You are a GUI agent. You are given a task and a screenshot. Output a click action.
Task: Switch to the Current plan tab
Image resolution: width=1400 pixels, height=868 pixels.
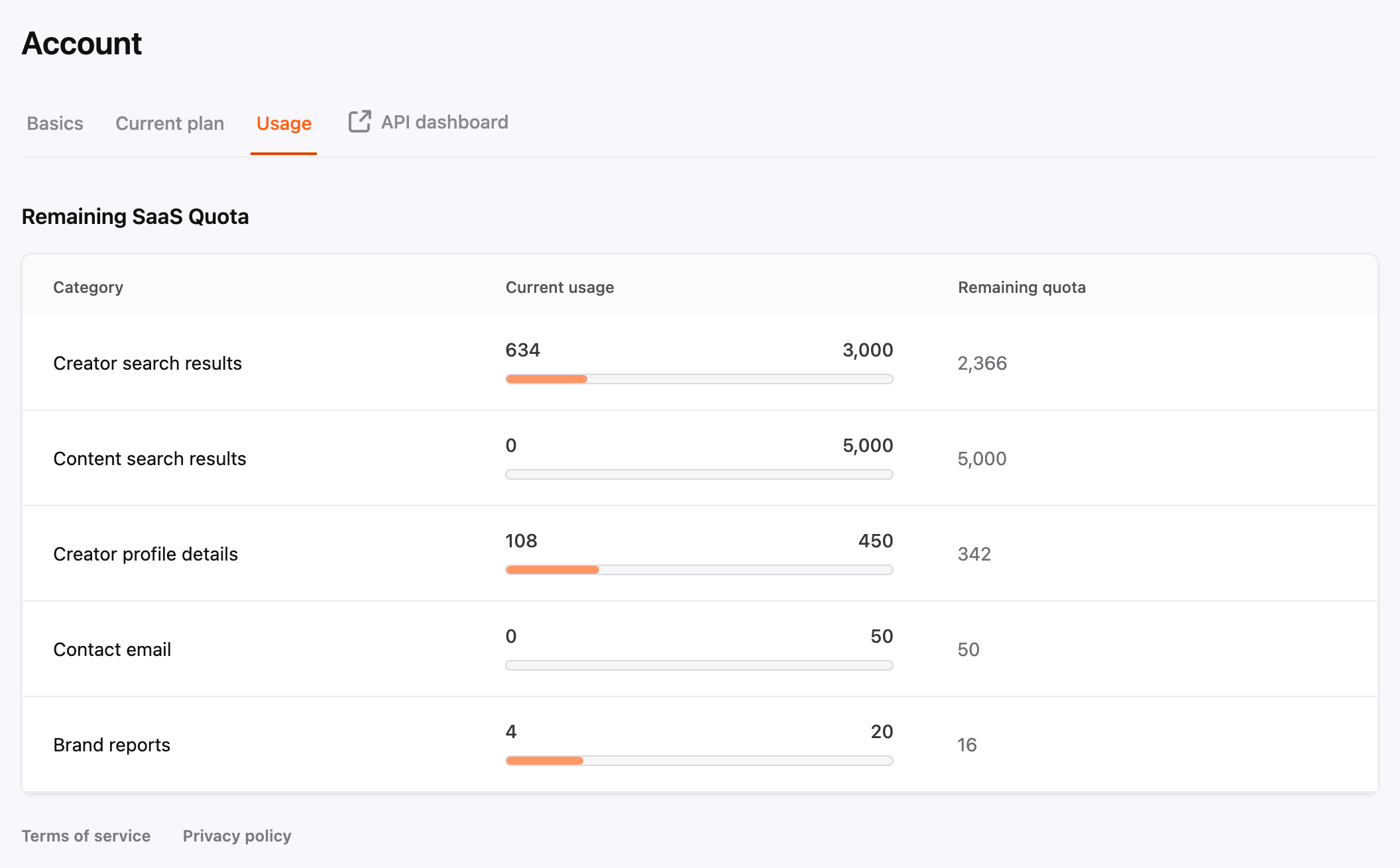(170, 123)
